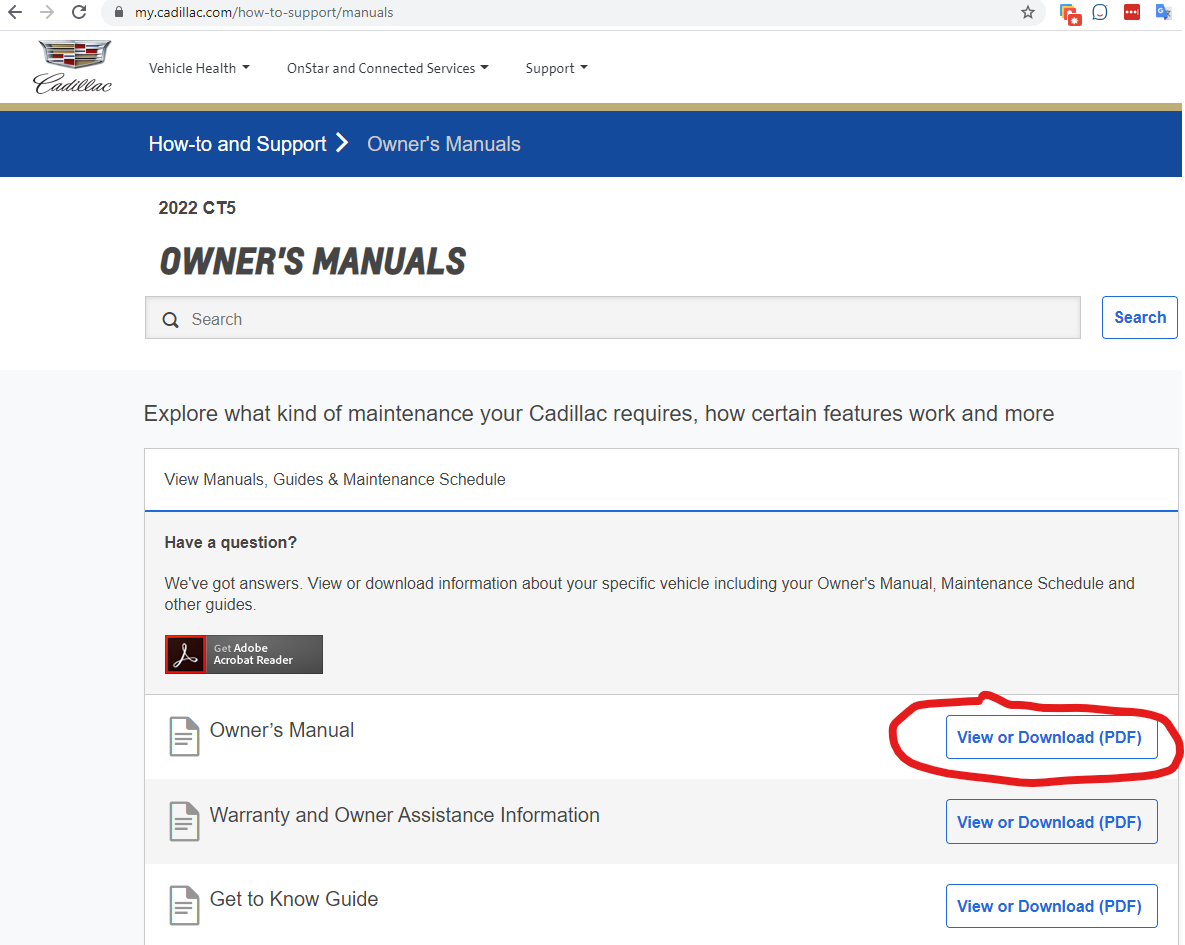Download the Warranty and Owner Assistance PDF
The width and height of the screenshot is (1185, 945).
(x=1050, y=822)
